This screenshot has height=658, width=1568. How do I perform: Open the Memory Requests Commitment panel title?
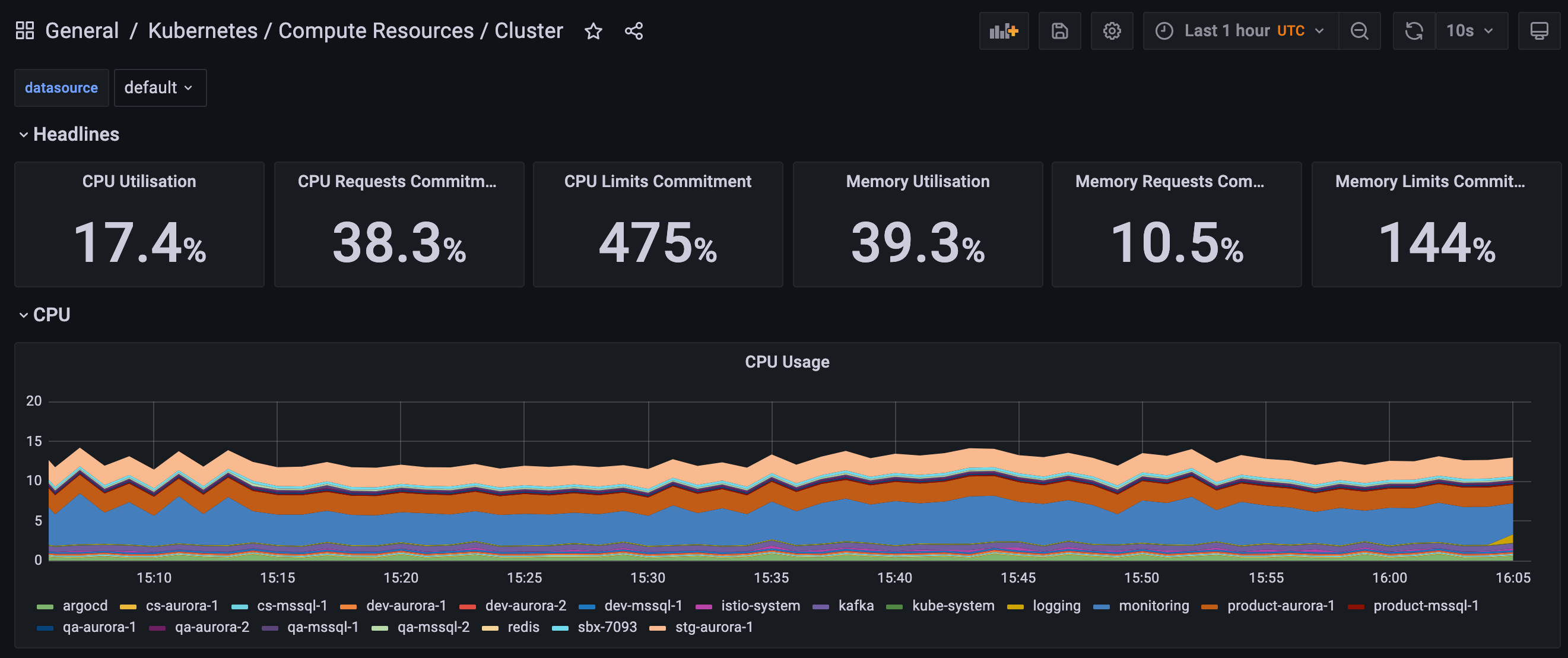pos(1169,182)
